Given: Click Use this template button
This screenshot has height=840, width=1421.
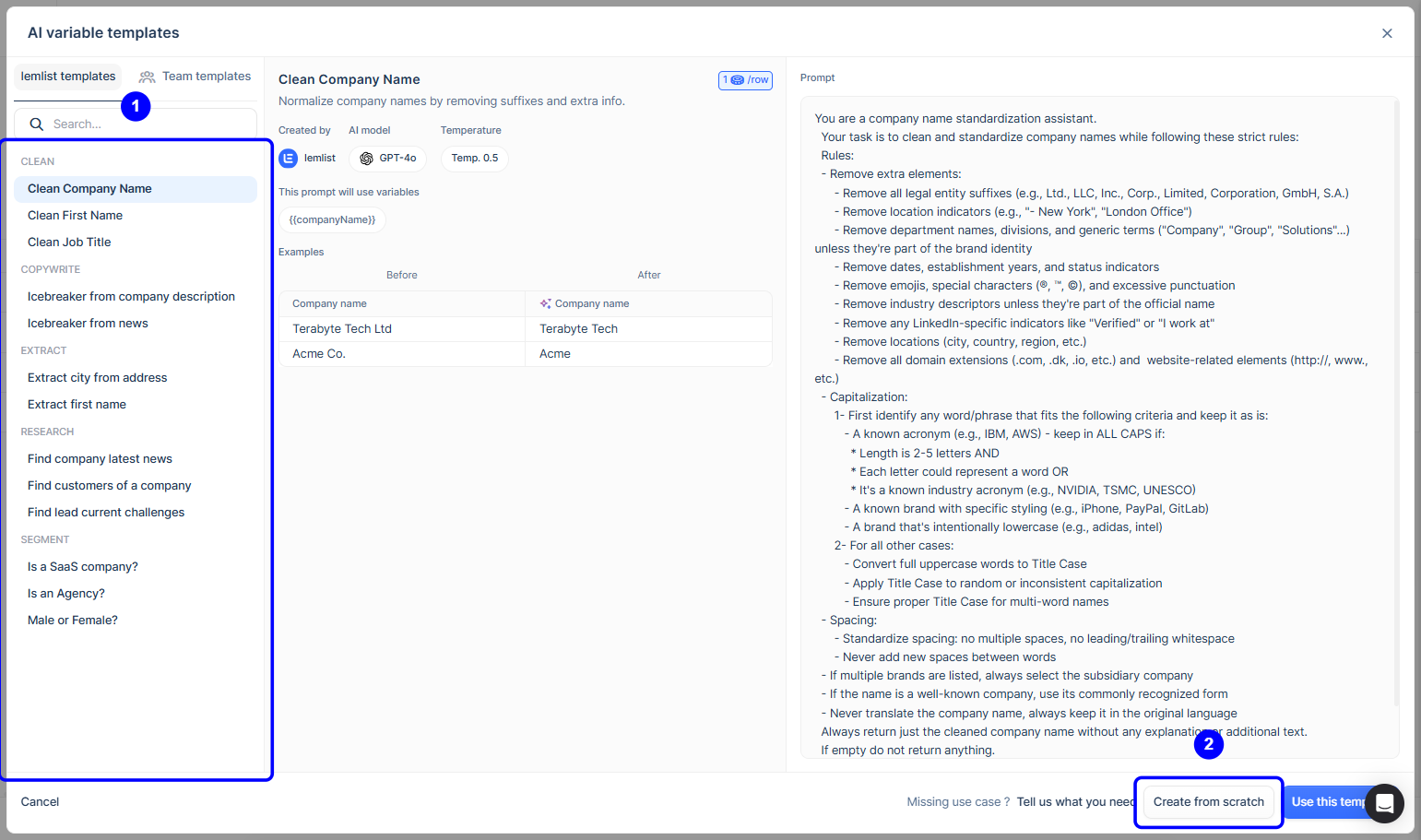Looking at the screenshot, I should 1326,802.
